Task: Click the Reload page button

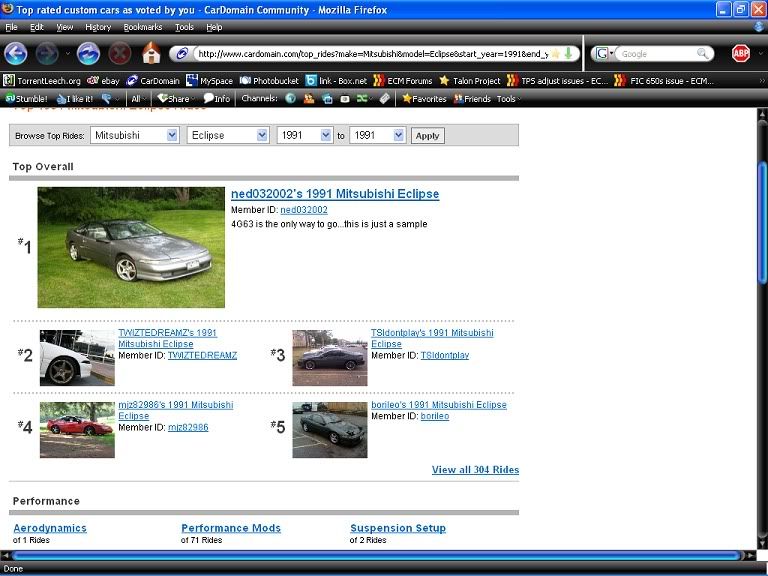Action: [x=88, y=53]
